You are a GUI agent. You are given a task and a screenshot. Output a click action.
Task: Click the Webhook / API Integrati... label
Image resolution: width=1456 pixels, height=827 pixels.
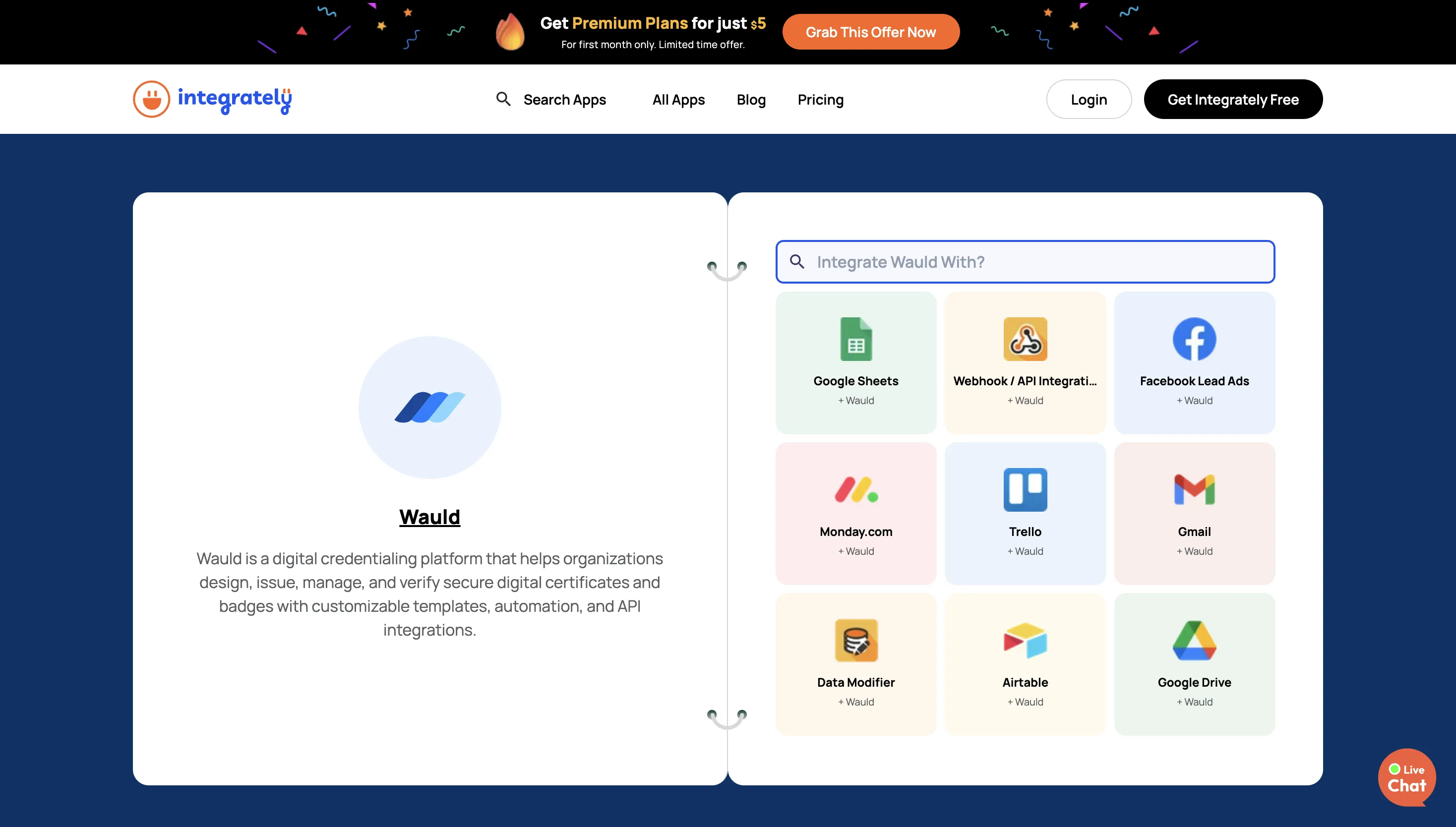pos(1025,381)
